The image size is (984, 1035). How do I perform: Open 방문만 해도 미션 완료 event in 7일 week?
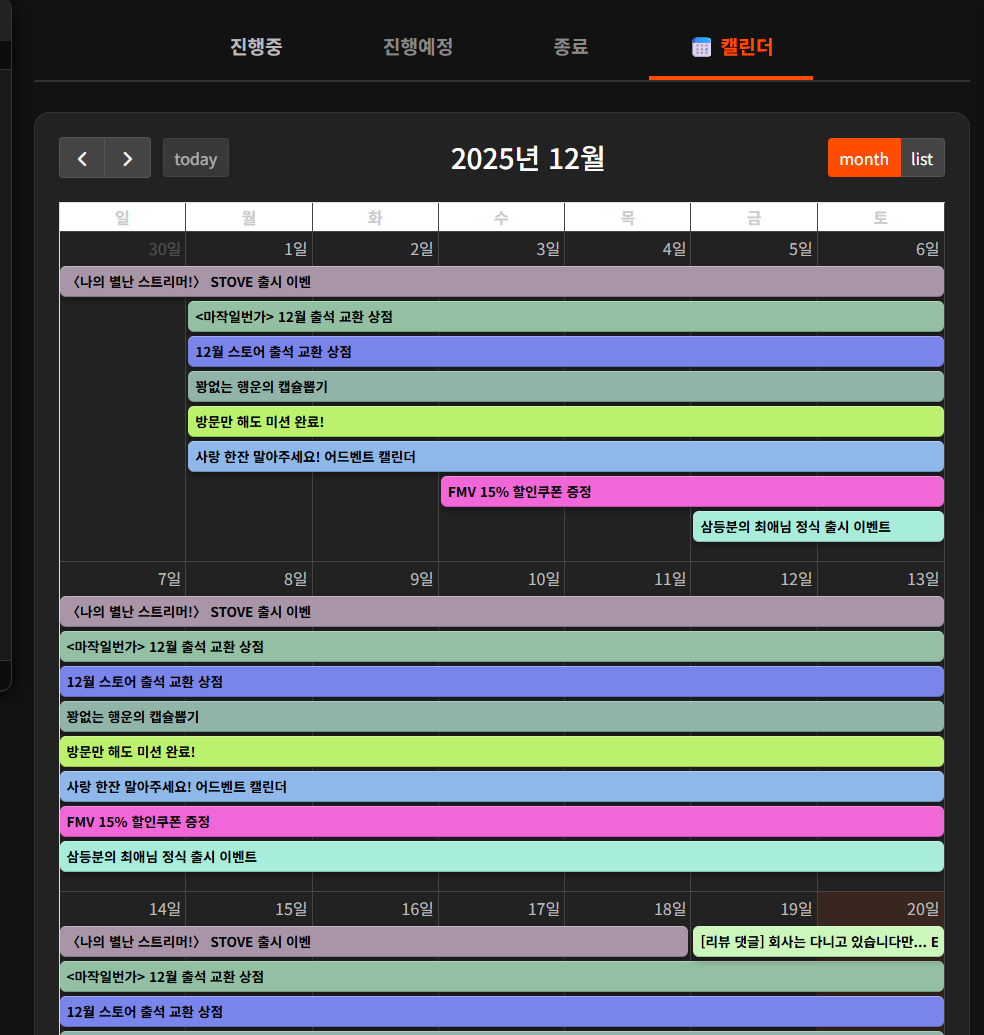point(501,751)
